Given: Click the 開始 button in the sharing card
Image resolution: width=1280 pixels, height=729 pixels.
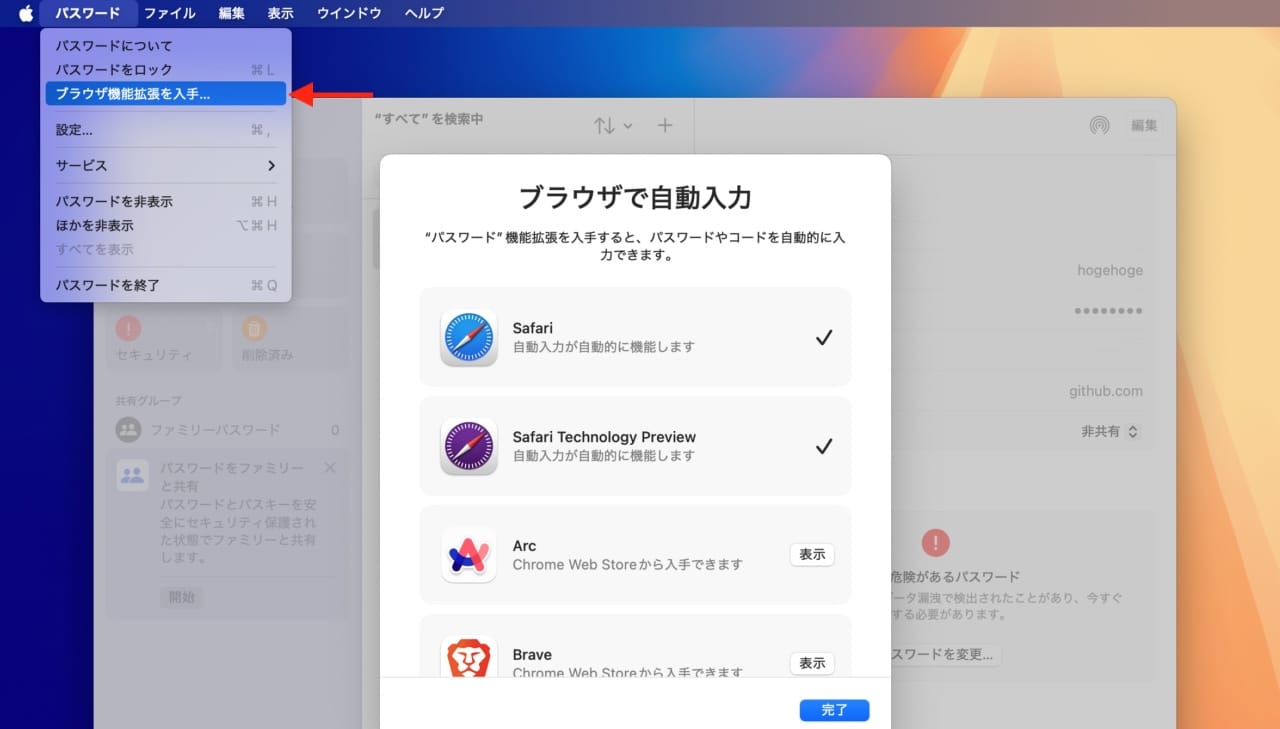Looking at the screenshot, I should (x=181, y=598).
